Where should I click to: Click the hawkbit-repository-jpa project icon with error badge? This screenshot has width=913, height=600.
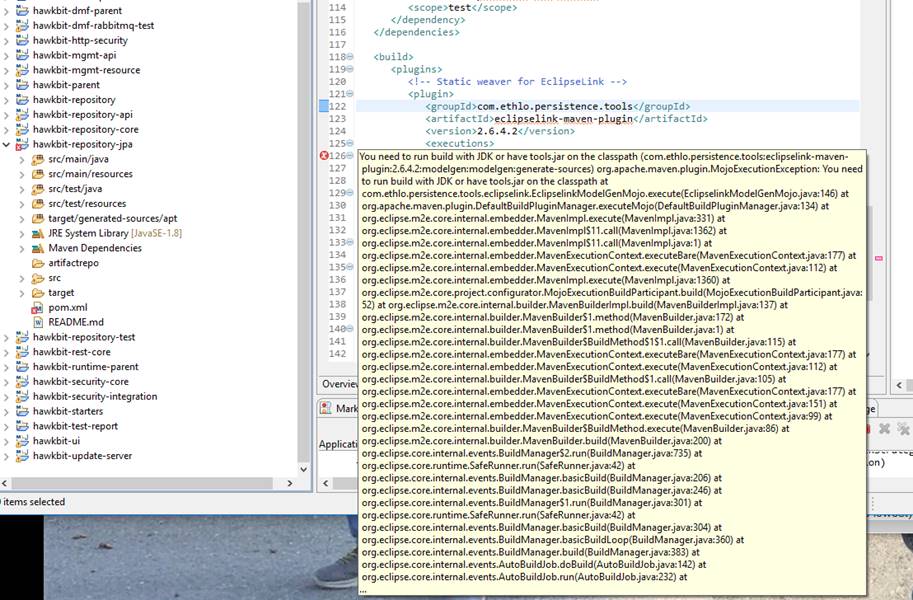tap(22, 144)
